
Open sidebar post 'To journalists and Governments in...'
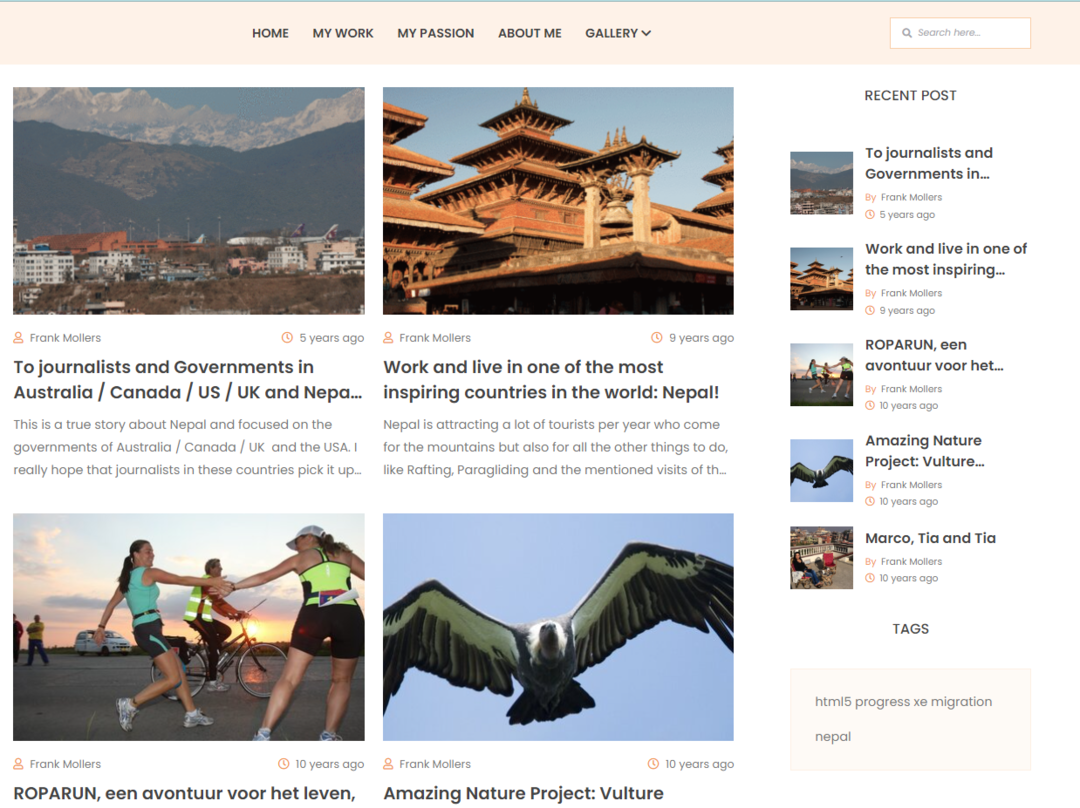[928, 163]
